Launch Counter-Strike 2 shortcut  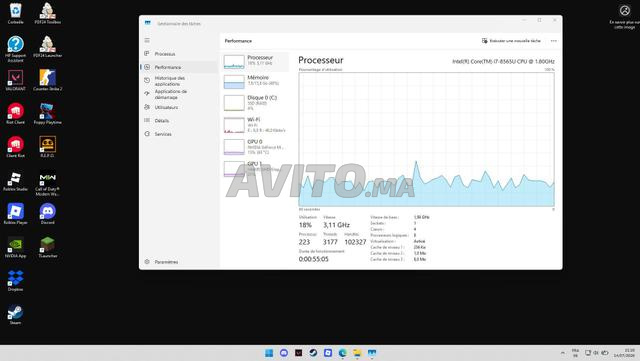click(x=48, y=80)
